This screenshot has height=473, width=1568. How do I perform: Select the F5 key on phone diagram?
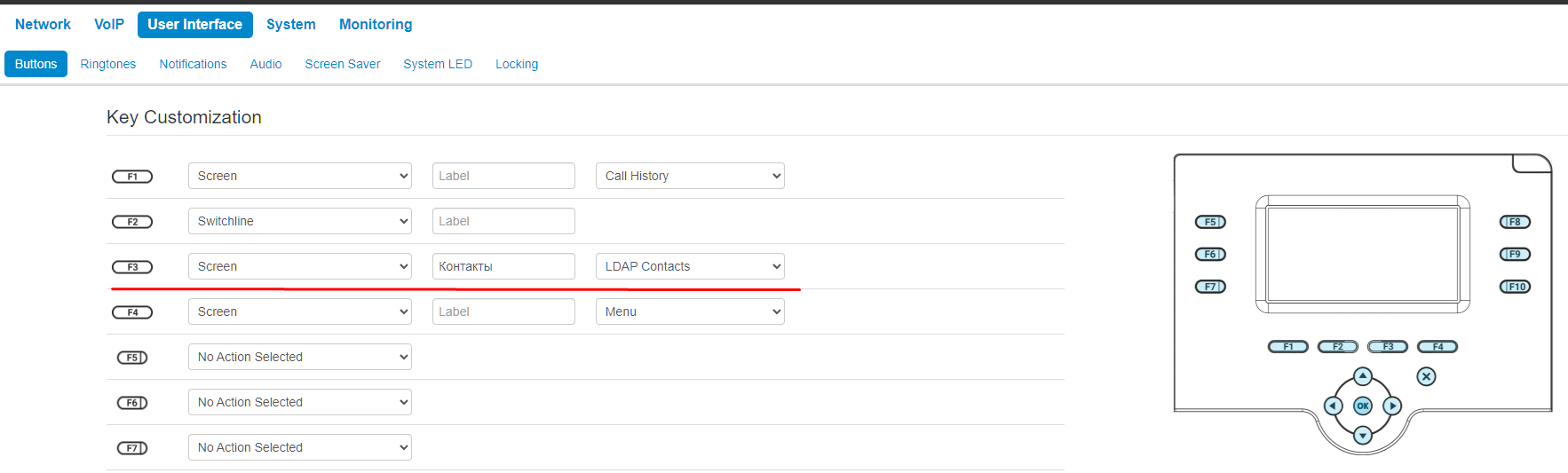click(x=1210, y=222)
